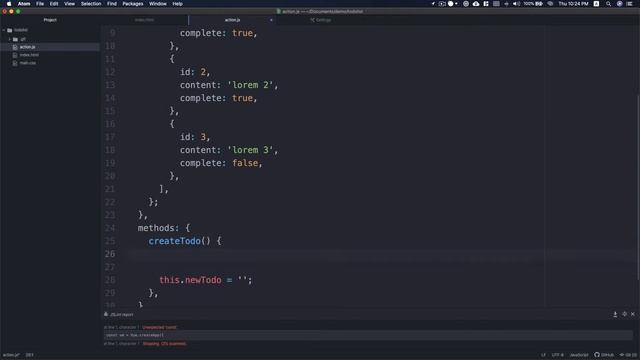Click the macOS volume icon
Image resolution: width=640 pixels, height=360 pixels.
coord(516,4)
